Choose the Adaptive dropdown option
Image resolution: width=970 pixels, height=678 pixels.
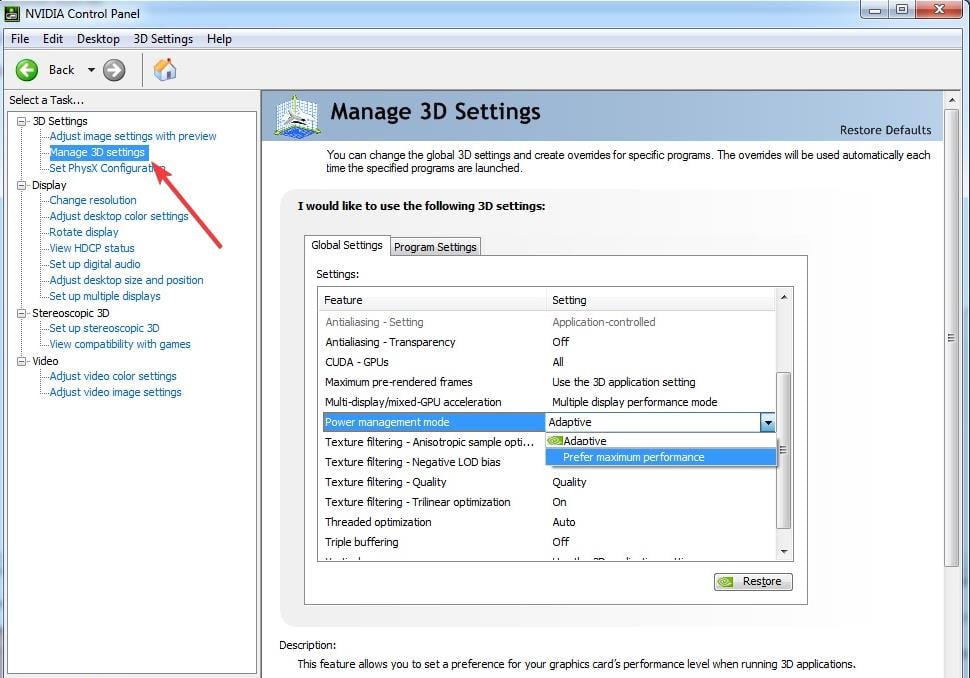[x=661, y=441]
